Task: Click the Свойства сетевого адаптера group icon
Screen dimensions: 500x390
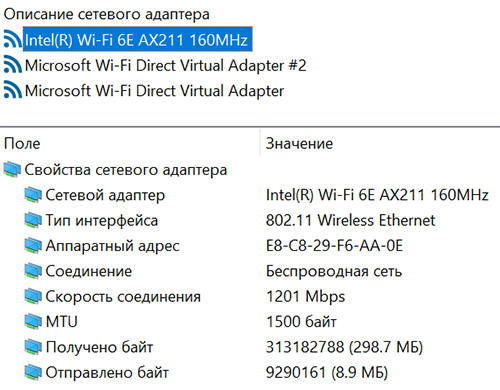Action: tap(13, 169)
